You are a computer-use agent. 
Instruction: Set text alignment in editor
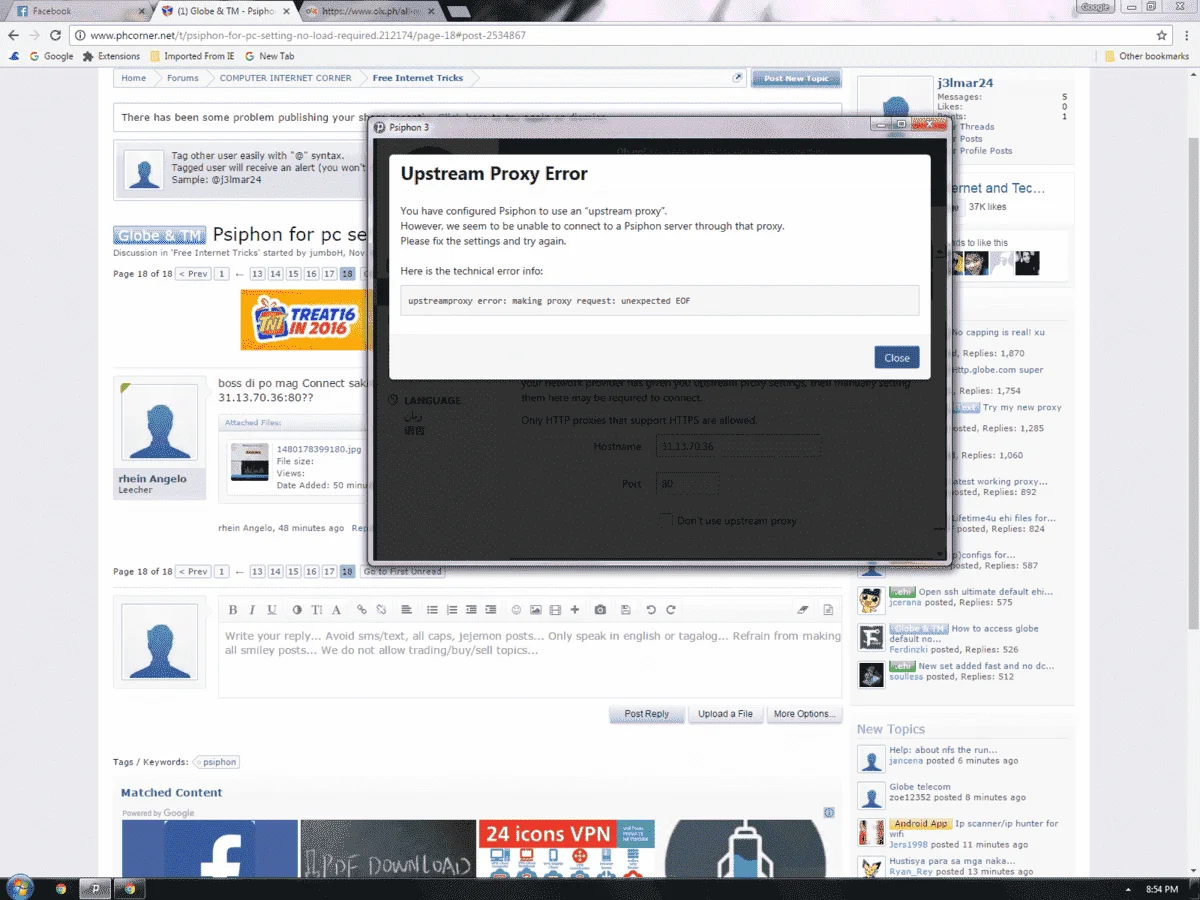click(407, 610)
